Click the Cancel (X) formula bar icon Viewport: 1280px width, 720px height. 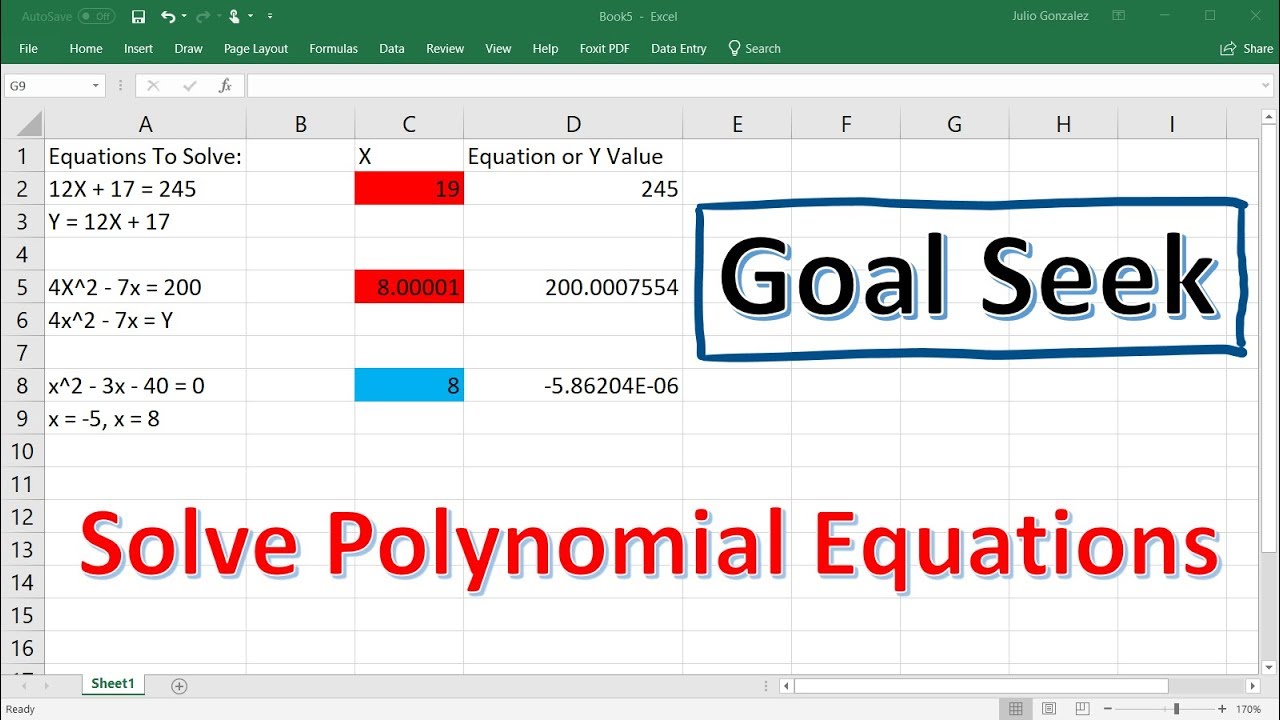(x=153, y=86)
